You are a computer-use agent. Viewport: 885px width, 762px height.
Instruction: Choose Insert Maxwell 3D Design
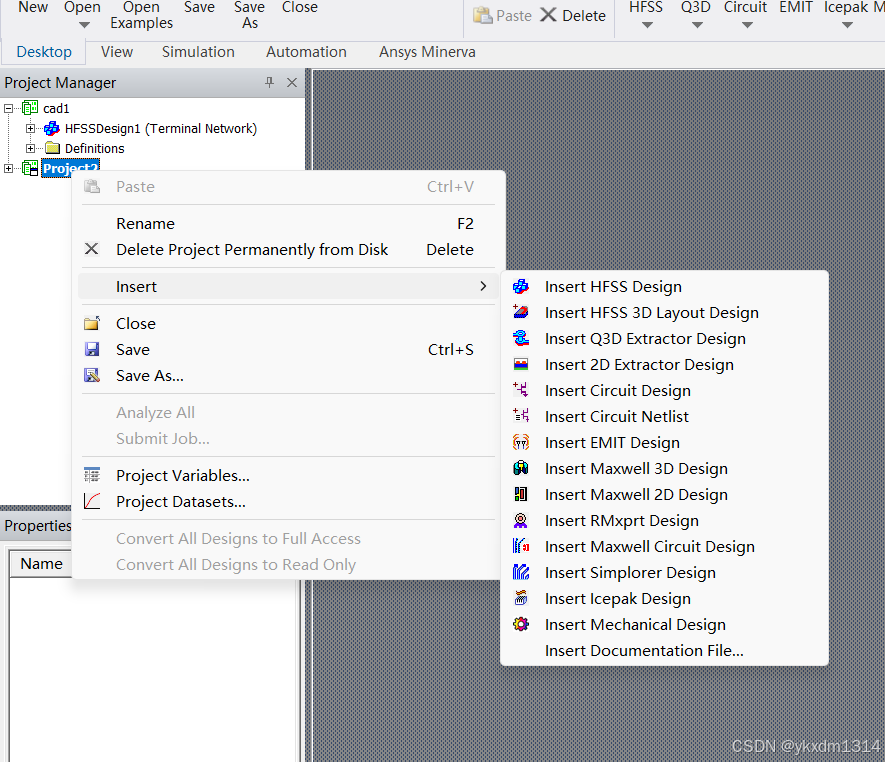click(x=664, y=468)
